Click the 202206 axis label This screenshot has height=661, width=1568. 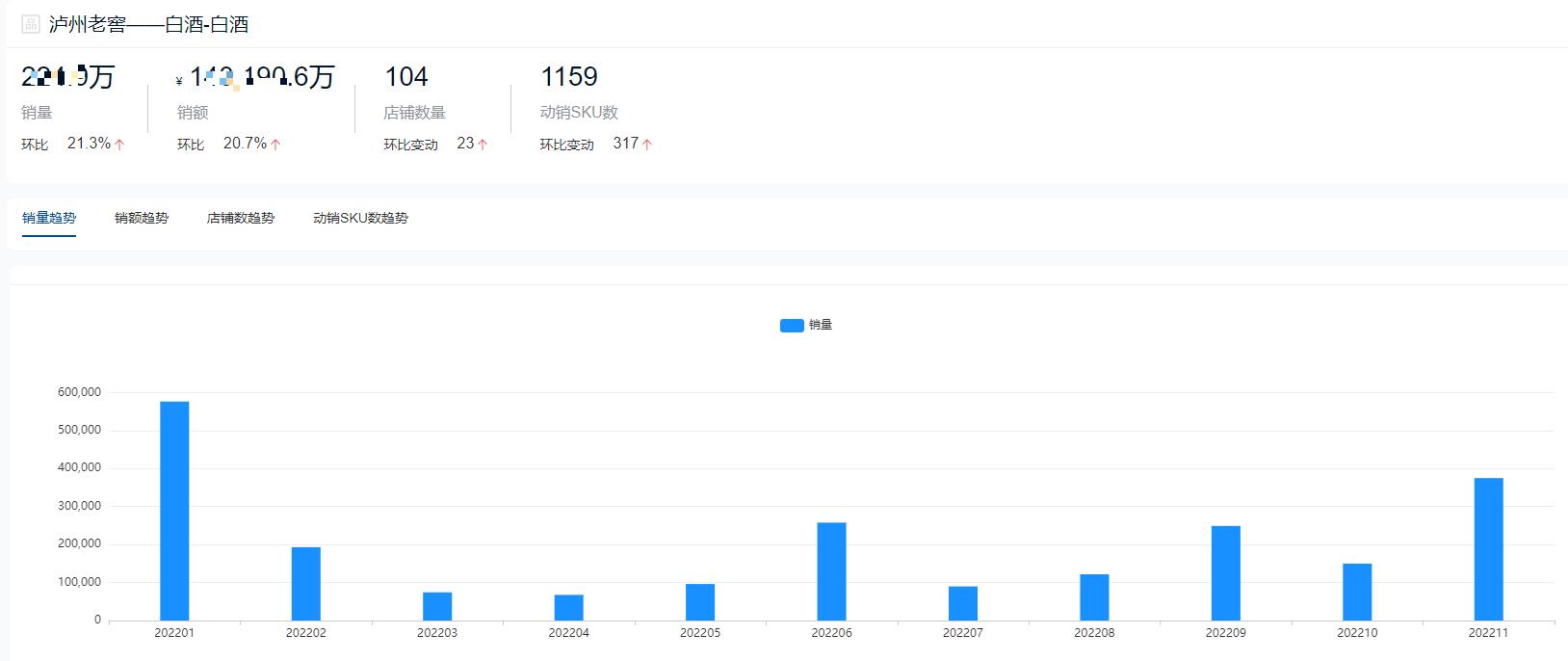pyautogui.click(x=831, y=633)
